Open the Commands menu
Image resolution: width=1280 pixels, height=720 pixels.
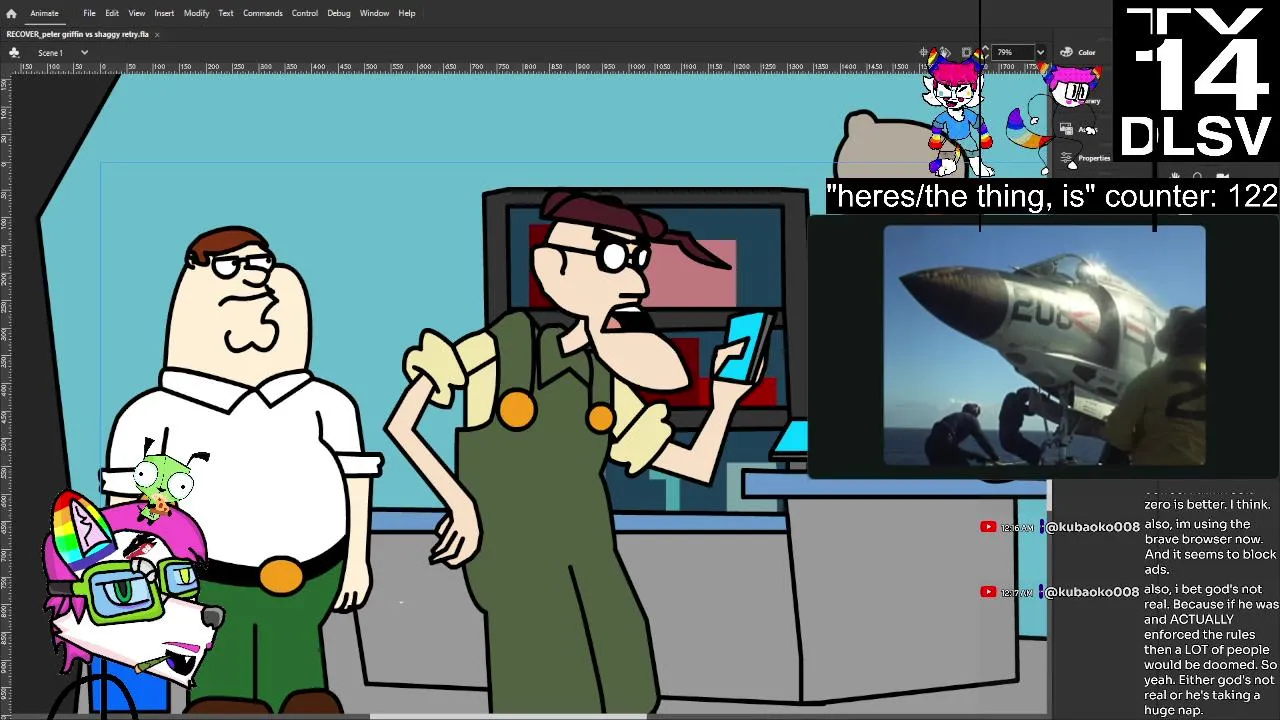coord(263,13)
